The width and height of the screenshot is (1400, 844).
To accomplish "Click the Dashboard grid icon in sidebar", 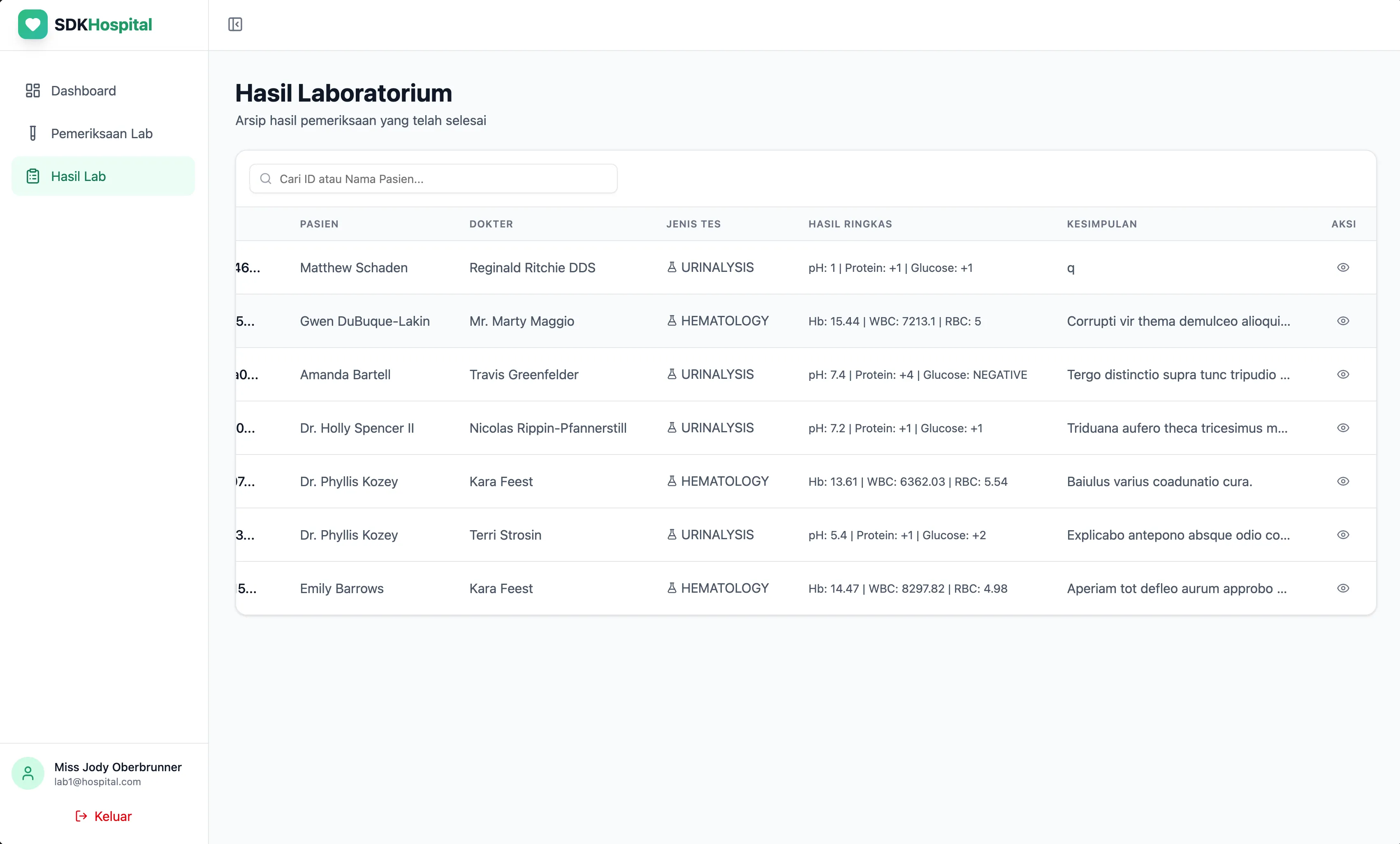I will (x=32, y=90).
